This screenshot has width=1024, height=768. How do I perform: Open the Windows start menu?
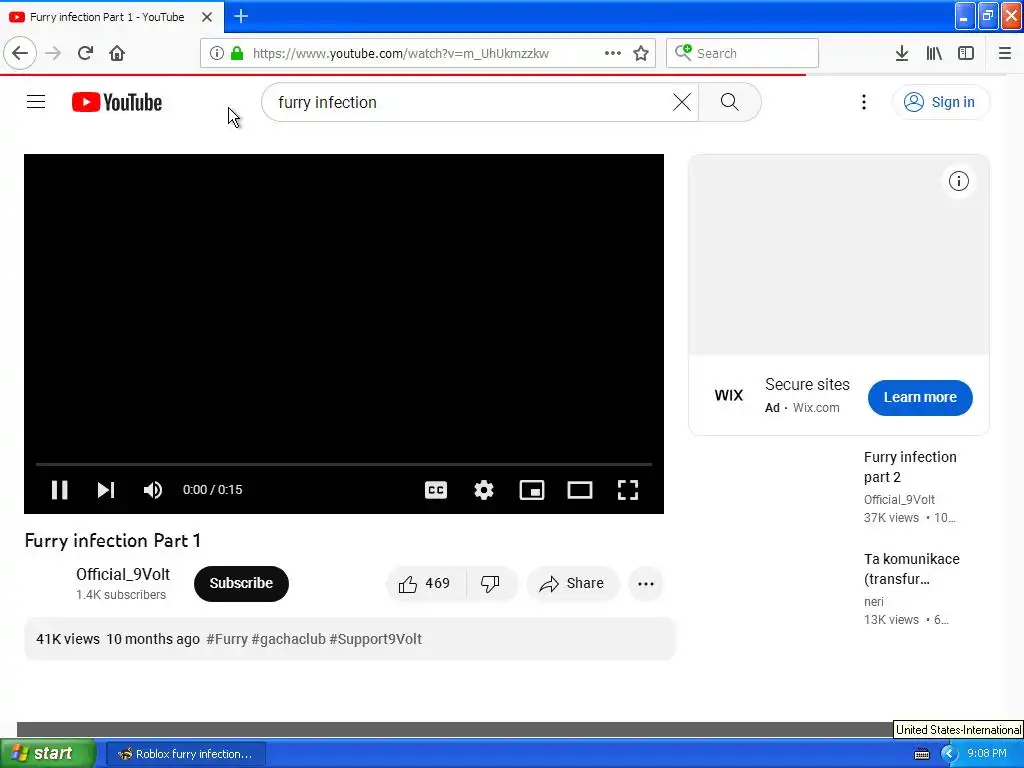[48, 754]
